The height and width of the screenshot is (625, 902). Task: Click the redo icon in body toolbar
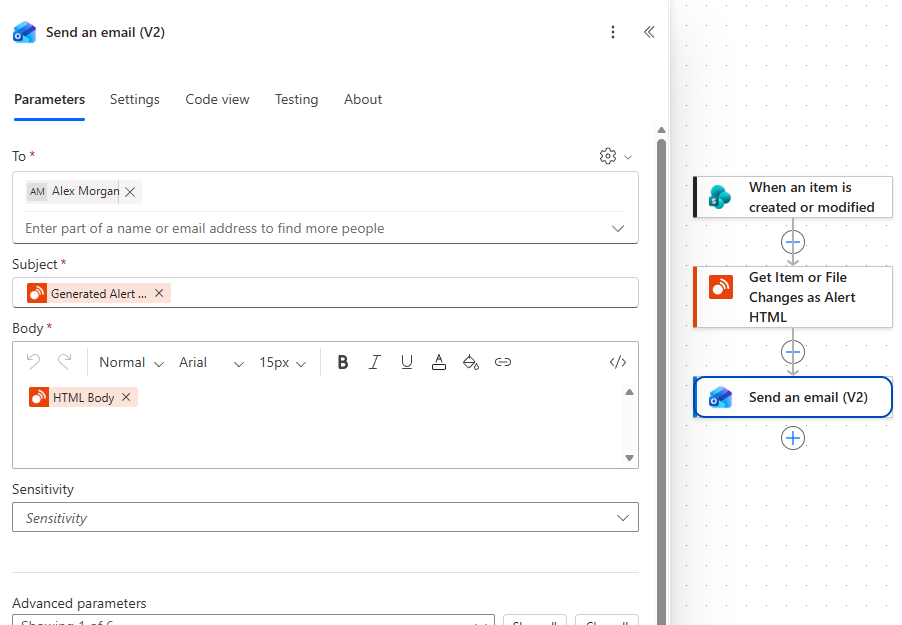click(x=64, y=362)
